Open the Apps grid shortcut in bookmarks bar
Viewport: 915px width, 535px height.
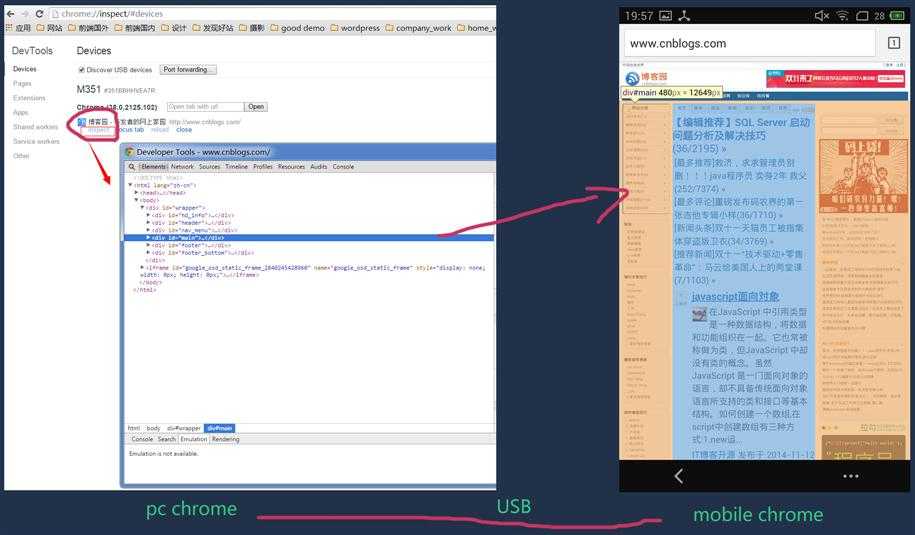click(x=18, y=27)
